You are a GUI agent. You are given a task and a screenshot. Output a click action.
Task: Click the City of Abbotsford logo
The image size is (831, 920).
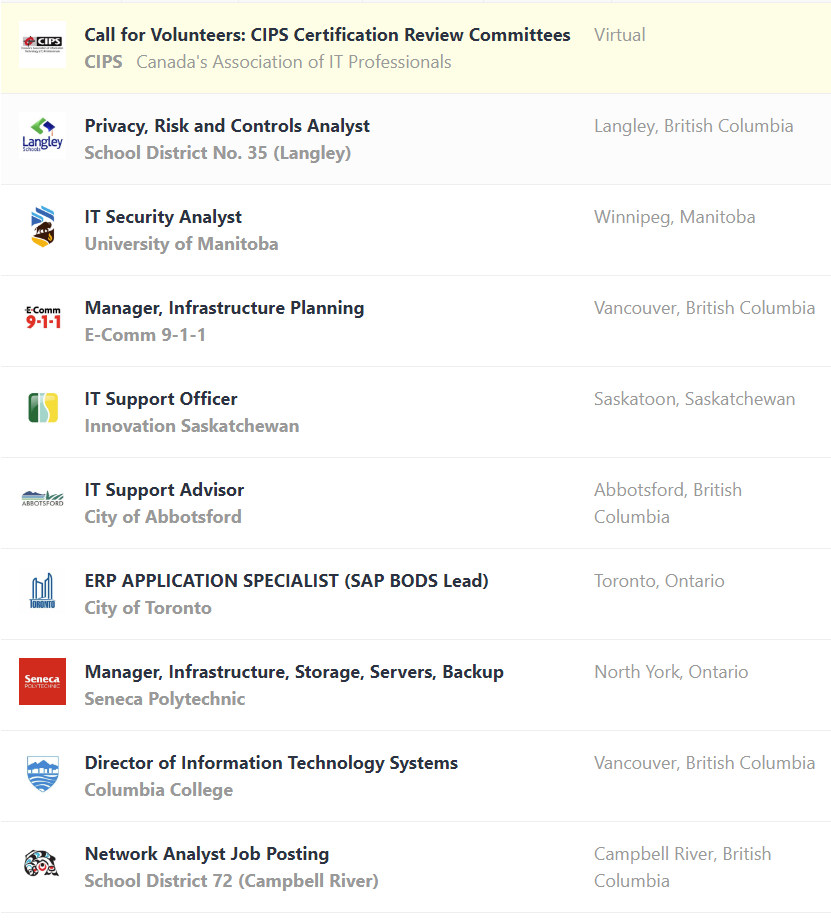point(42,499)
